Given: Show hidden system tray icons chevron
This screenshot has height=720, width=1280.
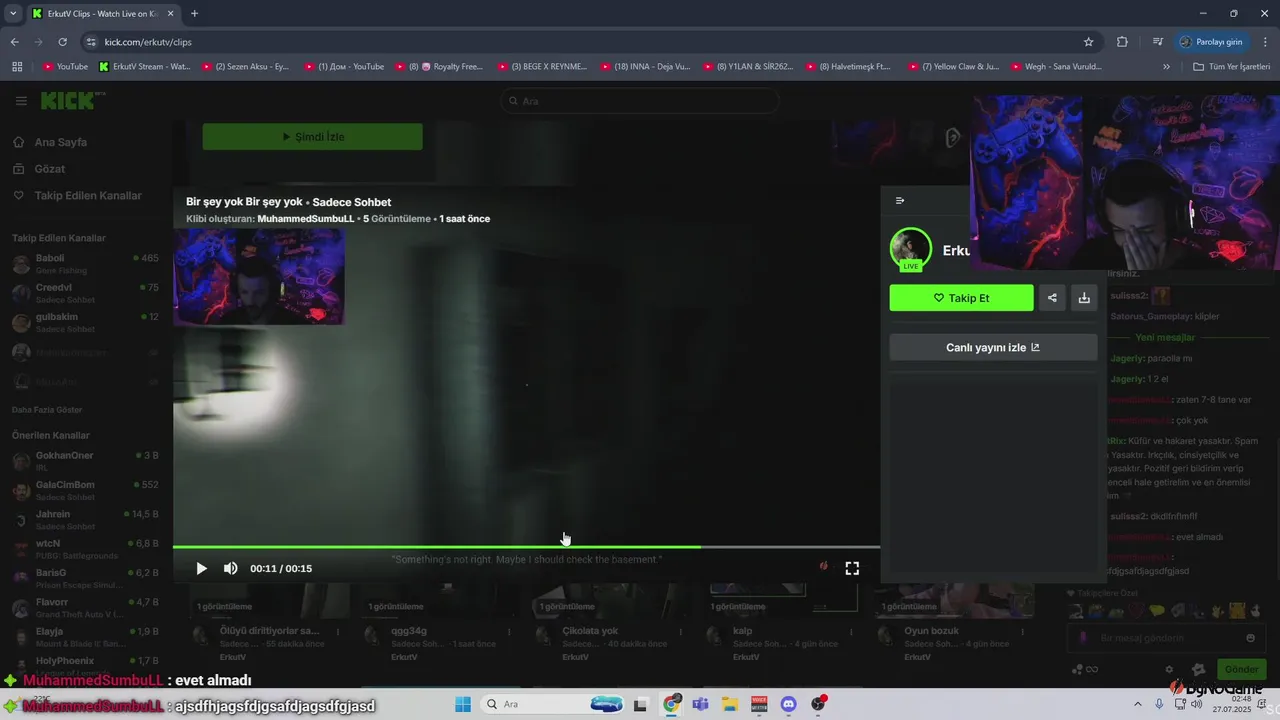Looking at the screenshot, I should pos(1138,704).
